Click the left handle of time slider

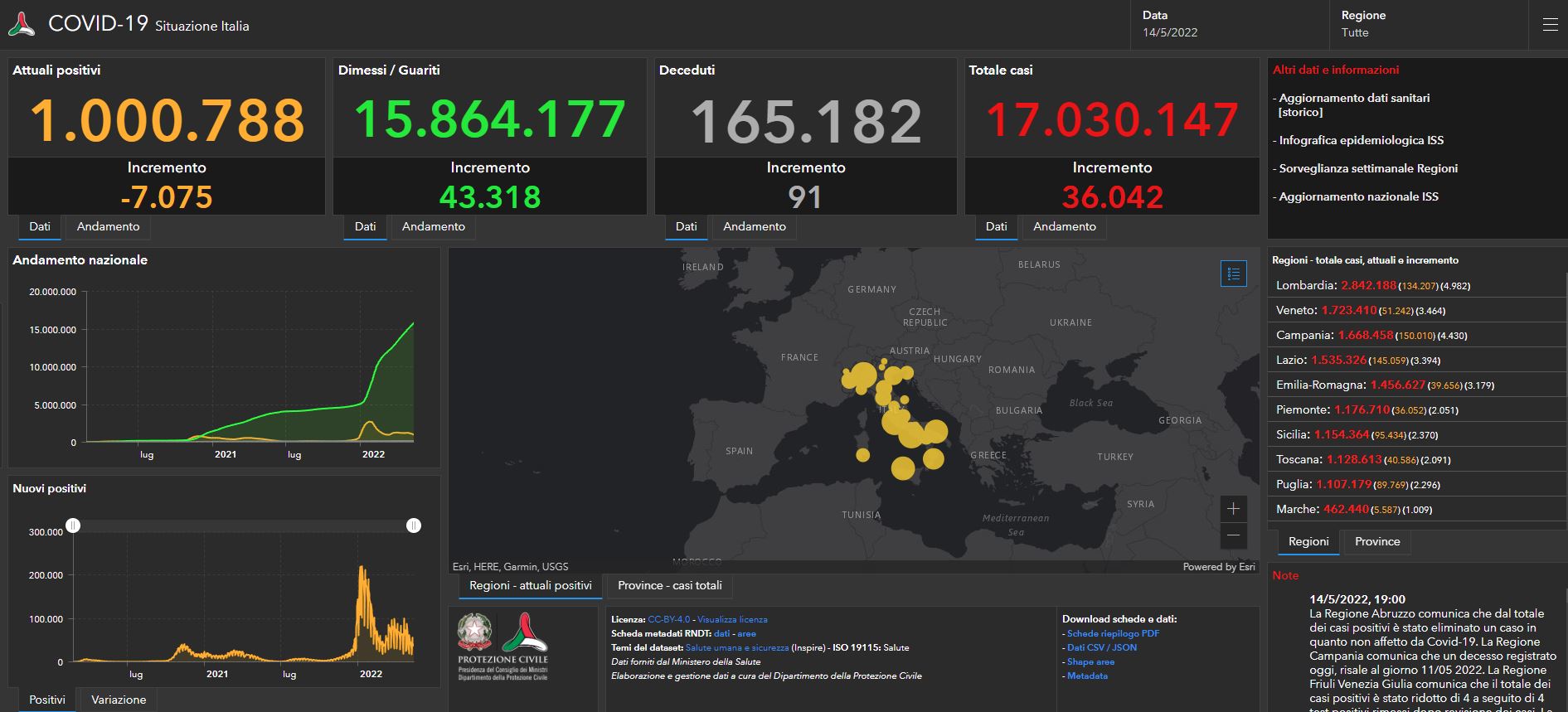[x=74, y=526]
